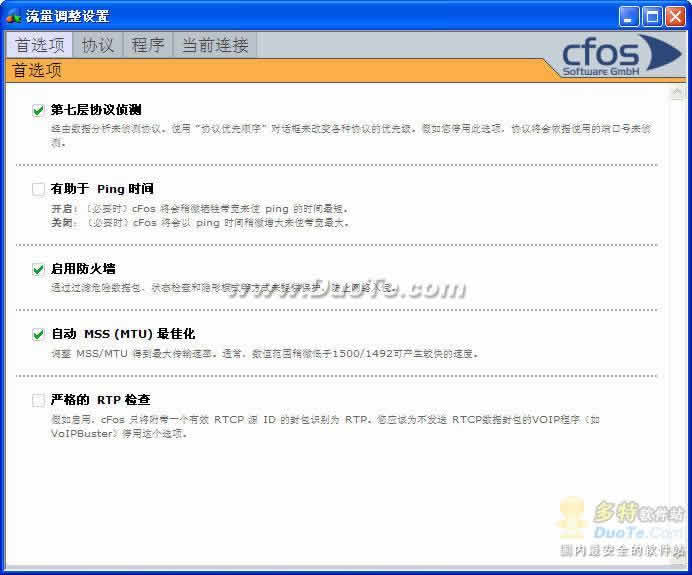Click the 自动 MSS (MTU) 最佳化 label
This screenshot has width=692, height=575.
coord(123,334)
